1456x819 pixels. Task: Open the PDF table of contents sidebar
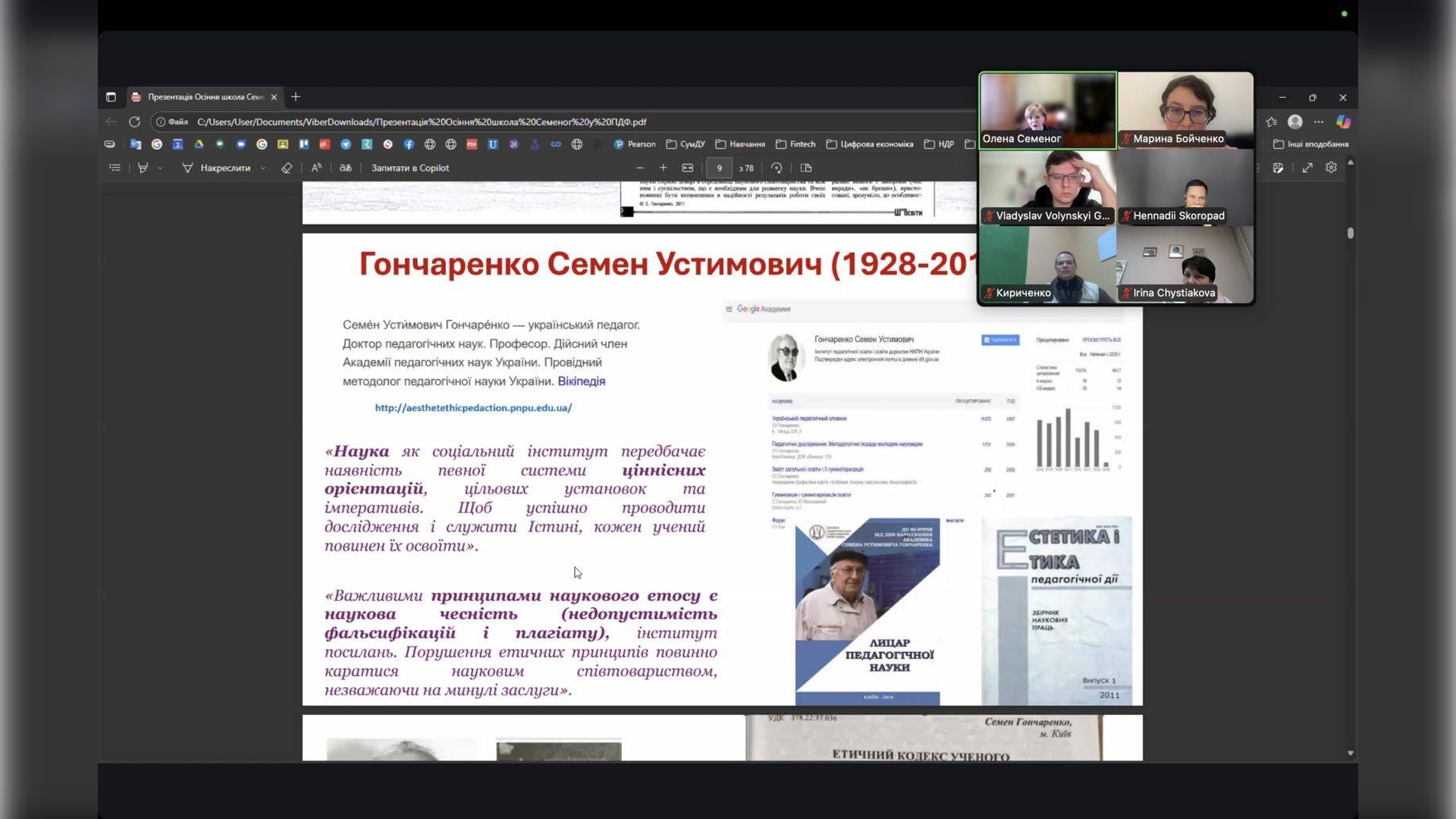[115, 168]
